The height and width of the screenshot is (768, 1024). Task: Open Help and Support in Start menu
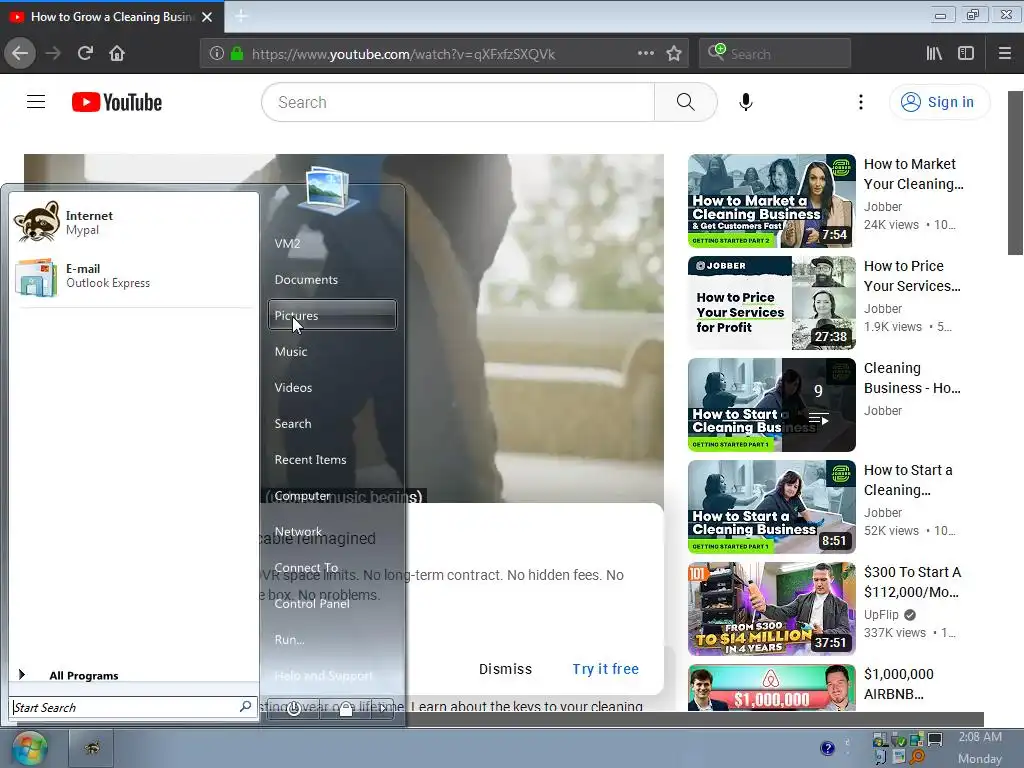coord(331,675)
